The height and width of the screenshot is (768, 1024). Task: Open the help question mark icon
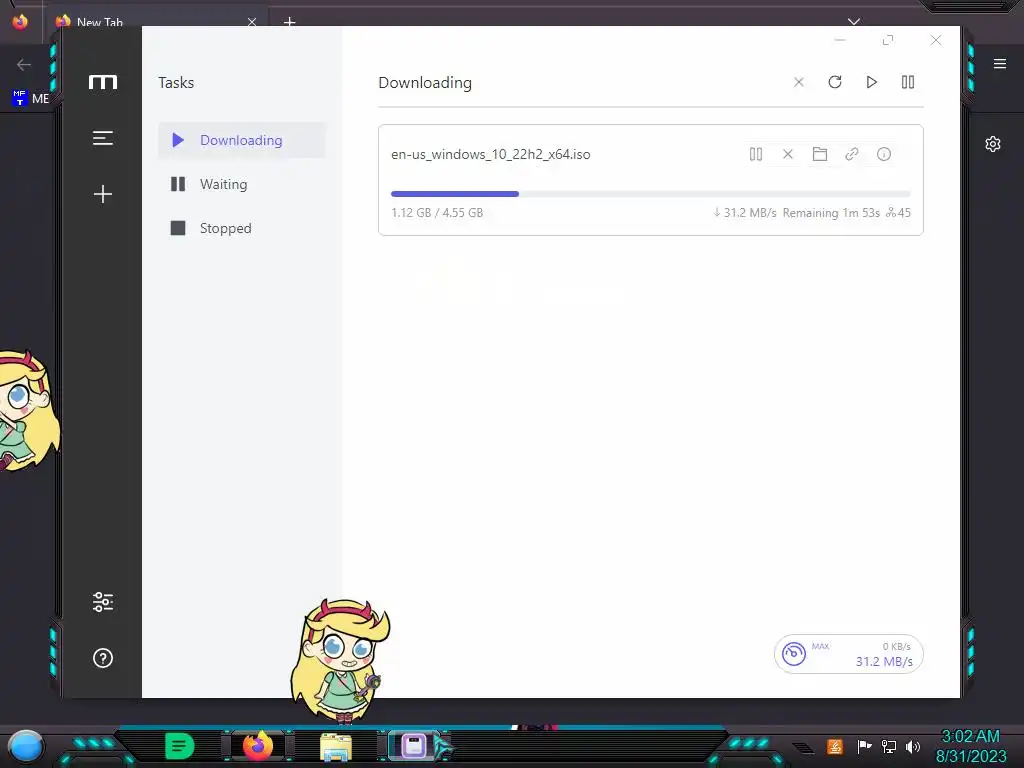pos(103,658)
